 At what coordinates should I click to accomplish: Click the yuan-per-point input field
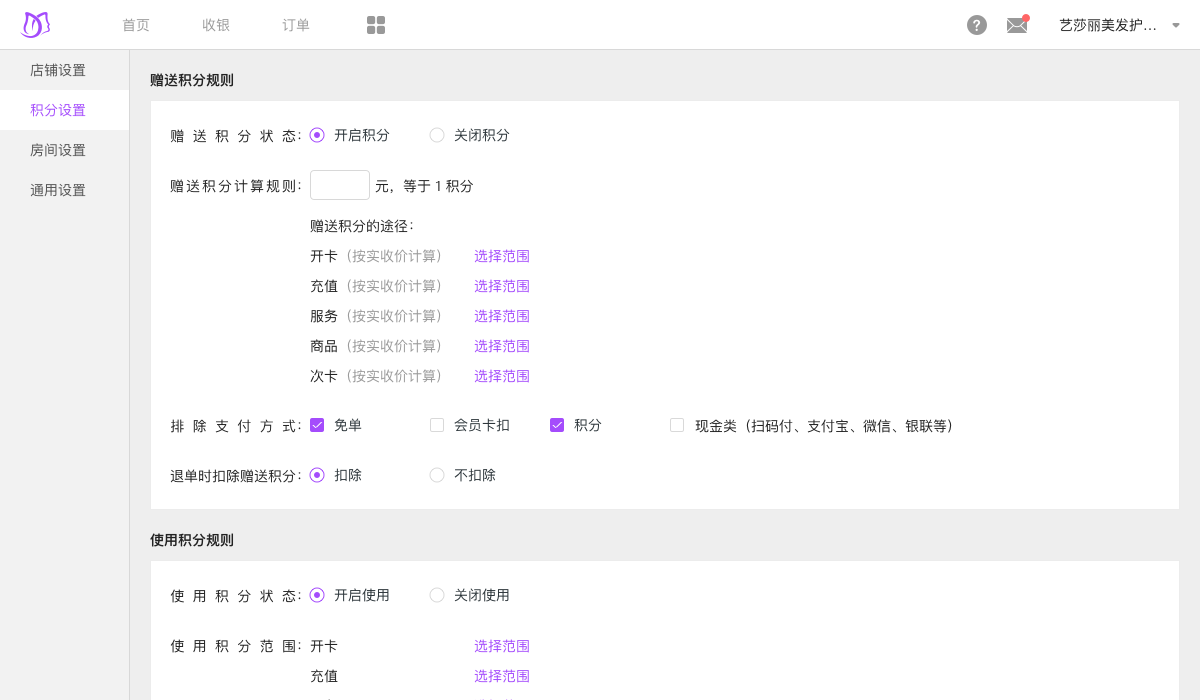coord(340,185)
